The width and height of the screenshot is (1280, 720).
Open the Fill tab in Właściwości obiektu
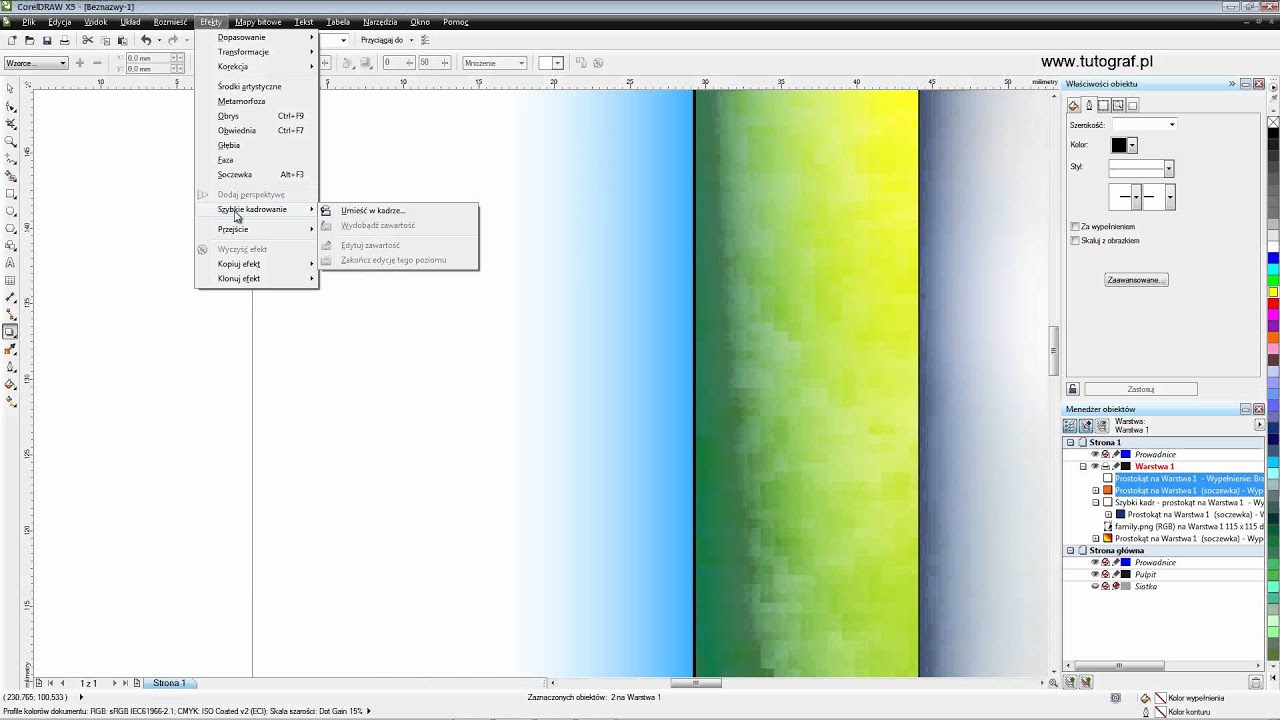1074,105
